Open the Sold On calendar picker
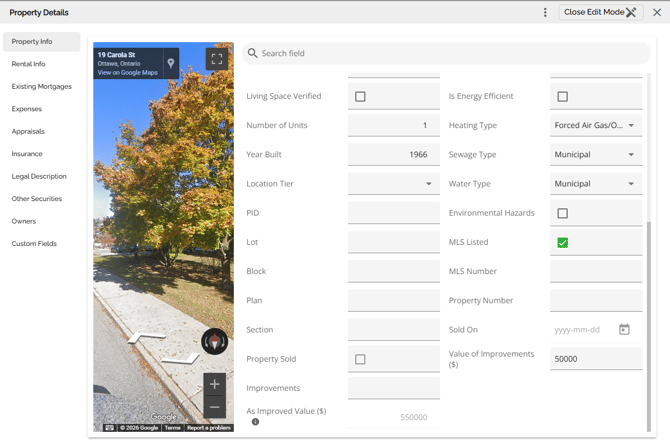The width and height of the screenshot is (670, 447). [624, 329]
